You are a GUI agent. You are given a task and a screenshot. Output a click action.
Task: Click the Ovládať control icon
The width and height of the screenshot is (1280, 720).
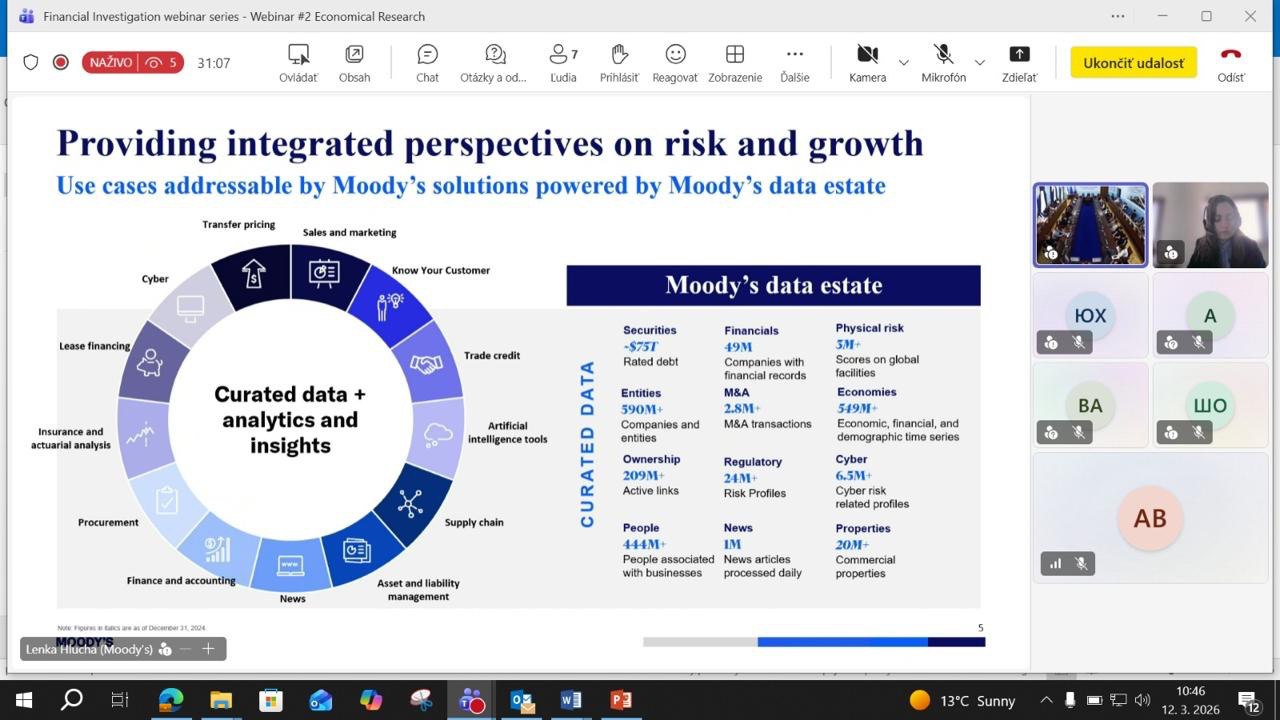(298, 63)
